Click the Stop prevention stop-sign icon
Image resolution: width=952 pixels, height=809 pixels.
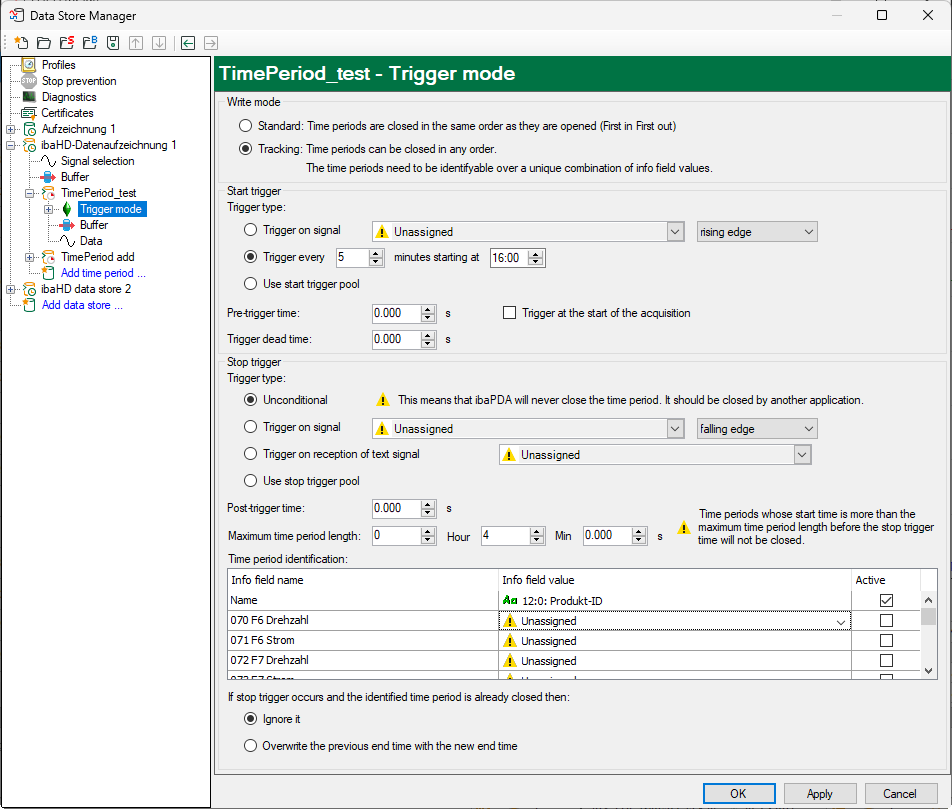(29, 81)
